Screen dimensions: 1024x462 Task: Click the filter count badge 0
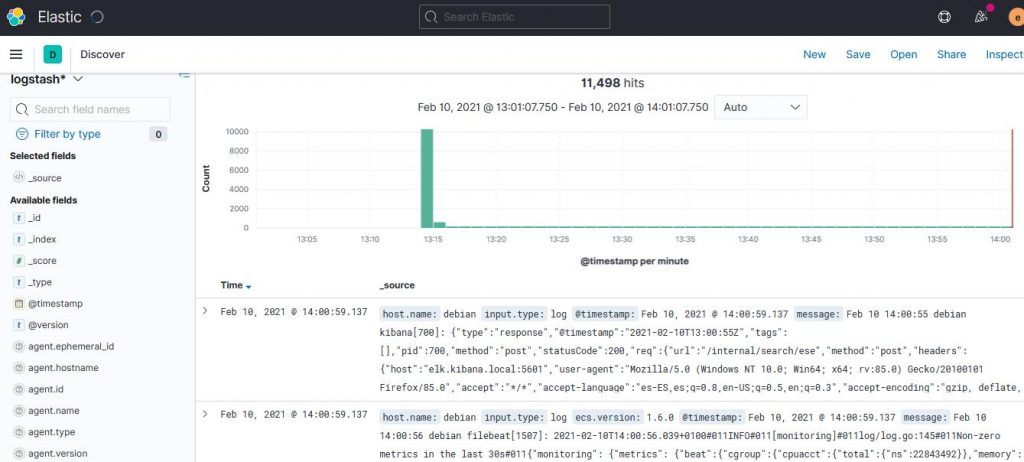tap(157, 135)
